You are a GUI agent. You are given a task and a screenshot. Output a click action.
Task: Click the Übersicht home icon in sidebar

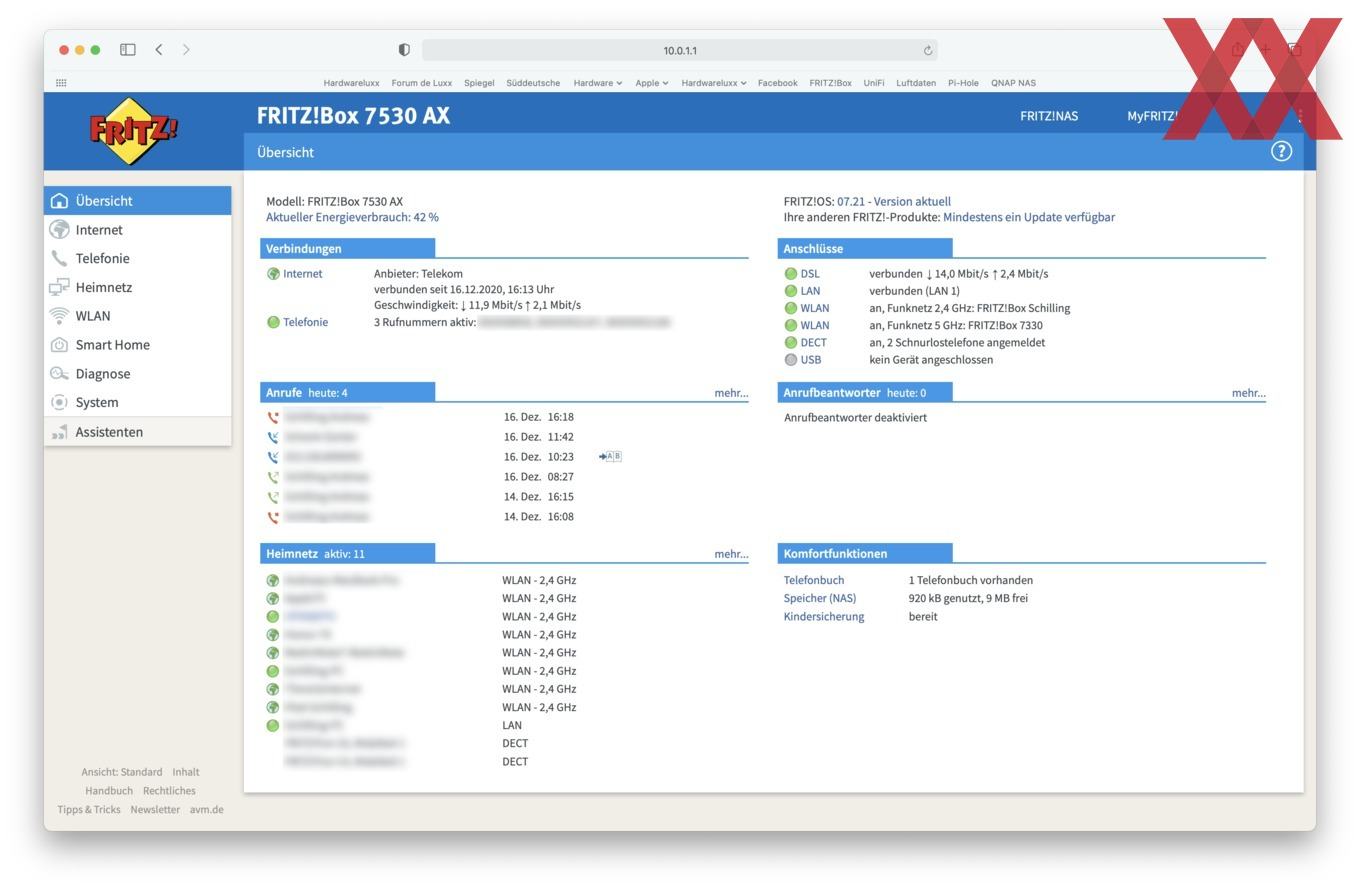pyautogui.click(x=59, y=201)
